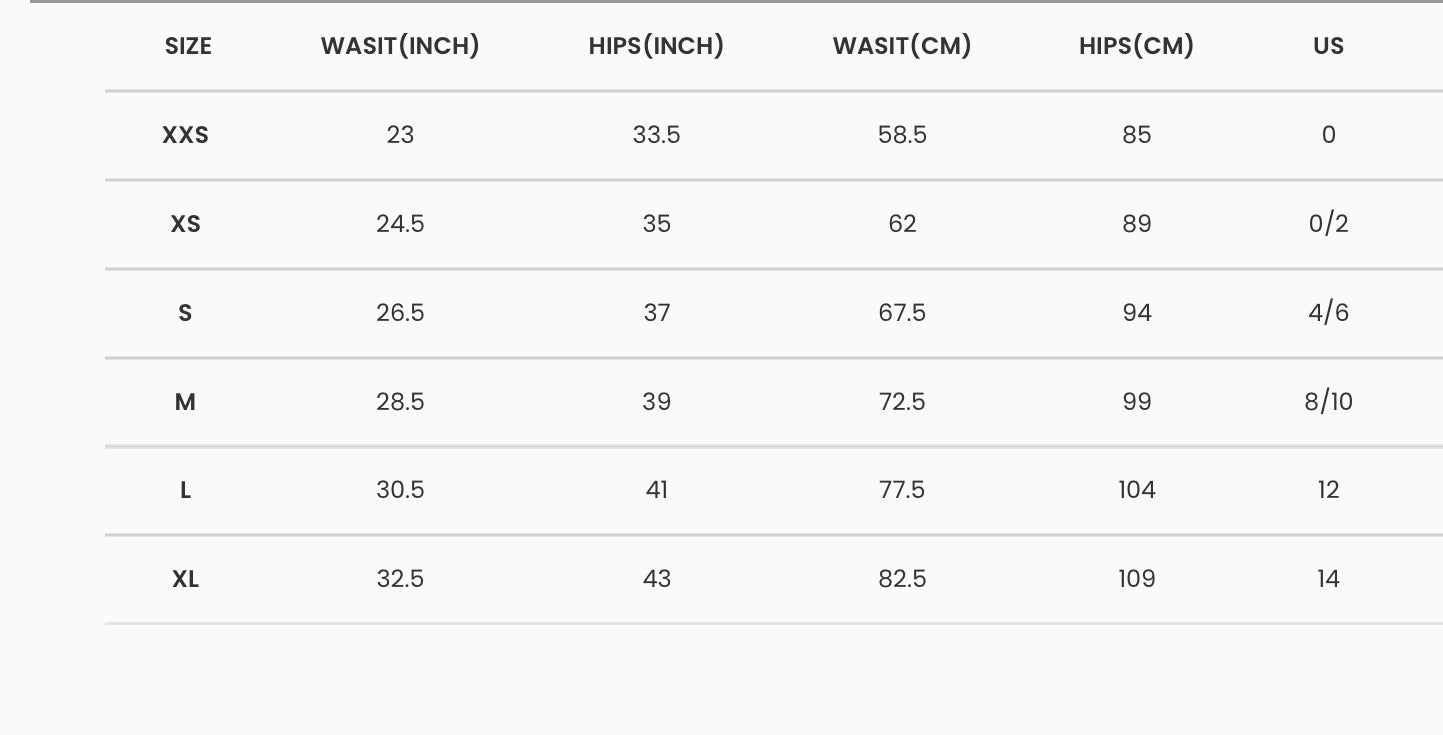This screenshot has width=1443, height=735.
Task: Select the S size row label
Action: 185,313
